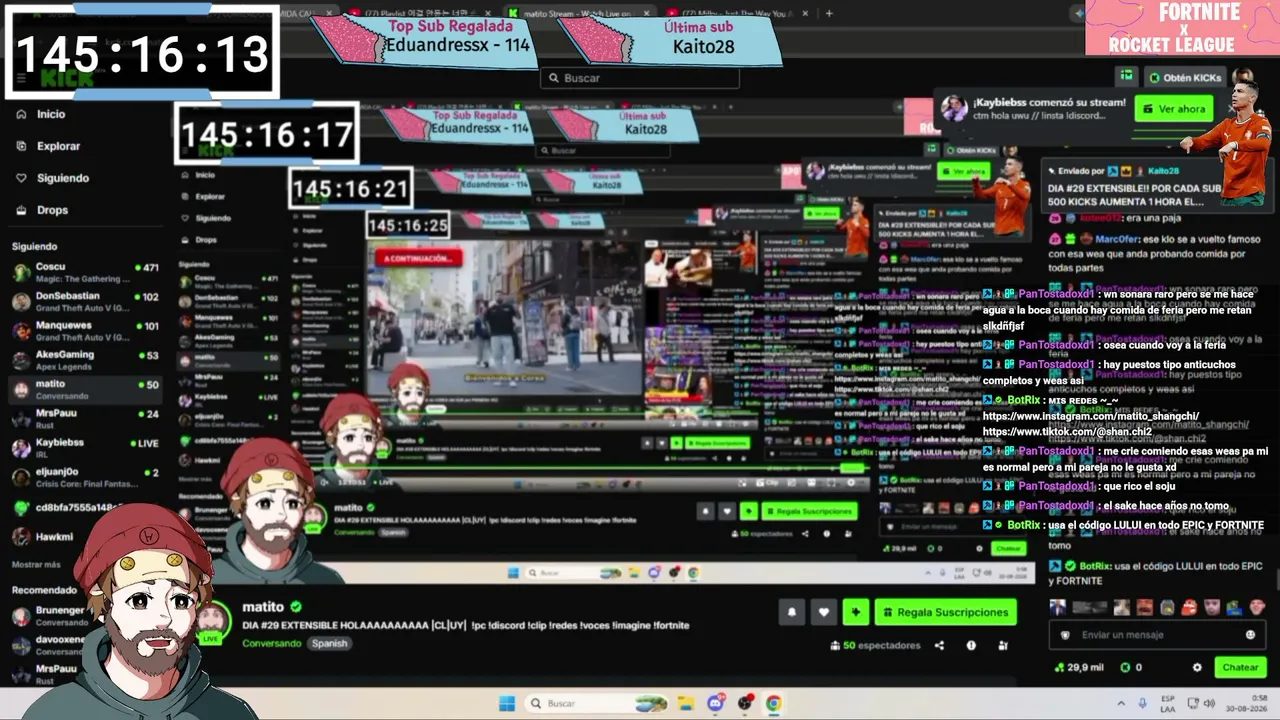Image resolution: width=1280 pixels, height=720 pixels.
Task: Select the matito channel in the sidebar
Action: coord(85,390)
